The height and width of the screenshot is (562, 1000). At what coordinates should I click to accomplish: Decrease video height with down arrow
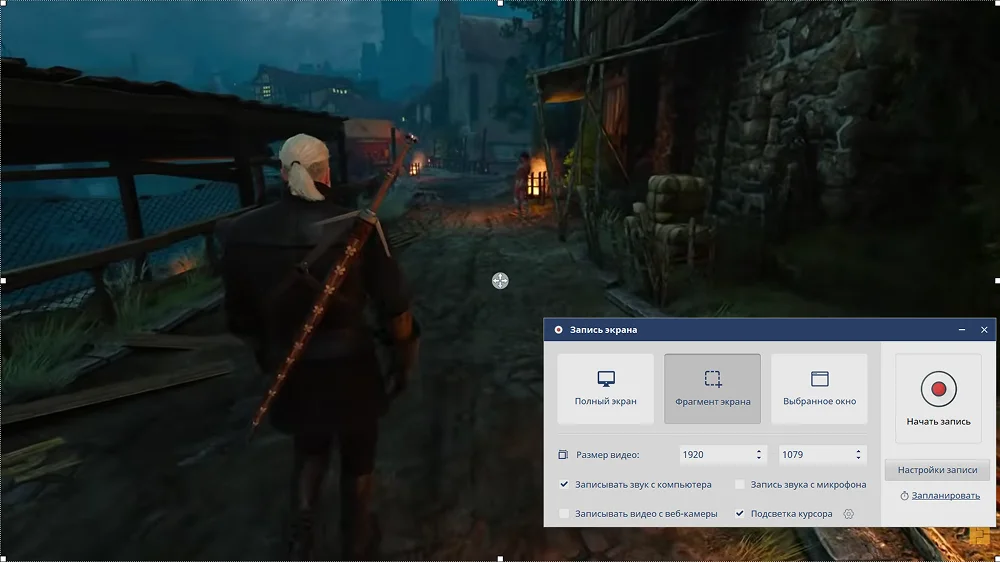click(x=858, y=458)
